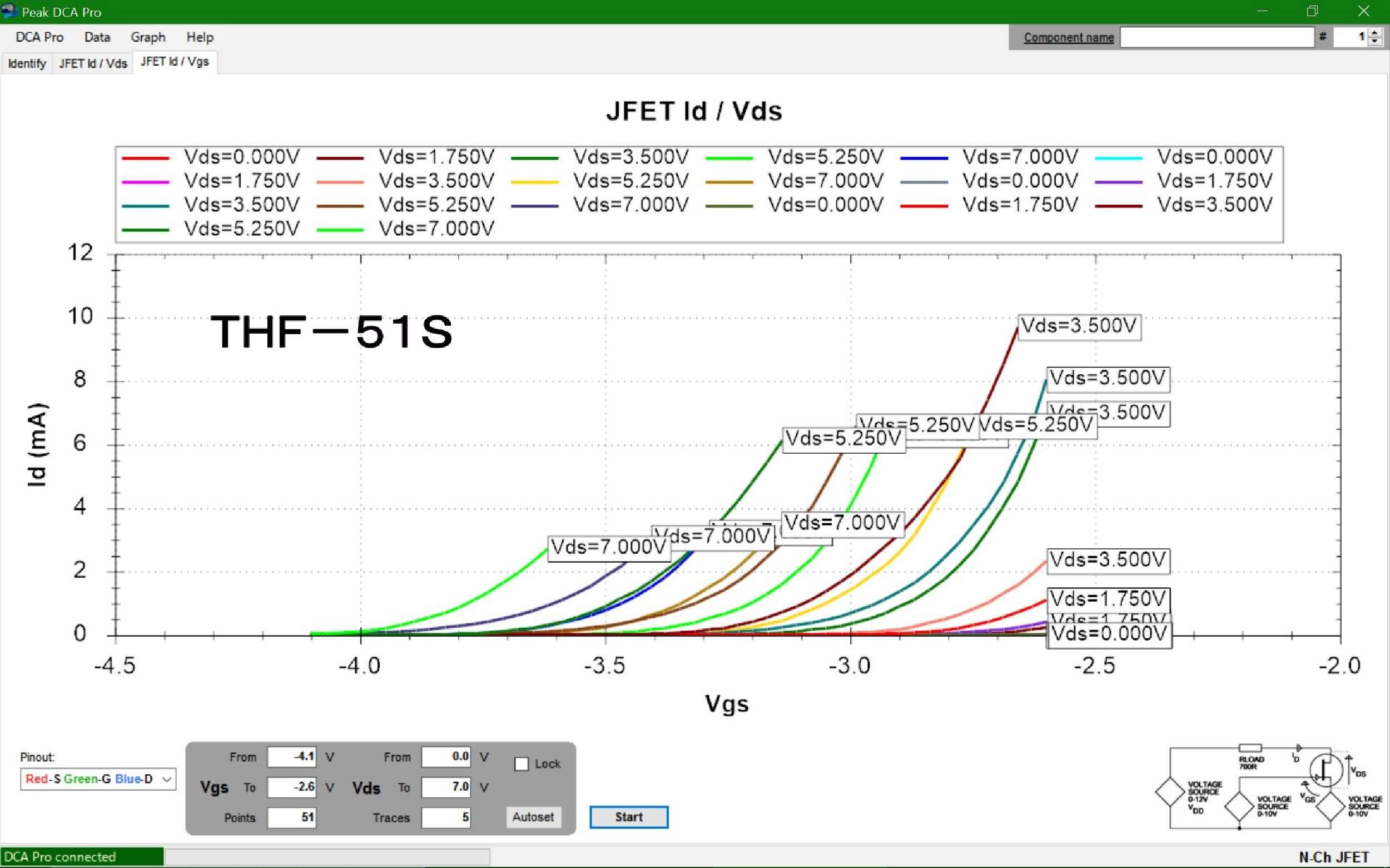Screen dimensions: 1390x868
Task: Click the blue Vds=7.000V legend swatch
Action: click(x=924, y=157)
